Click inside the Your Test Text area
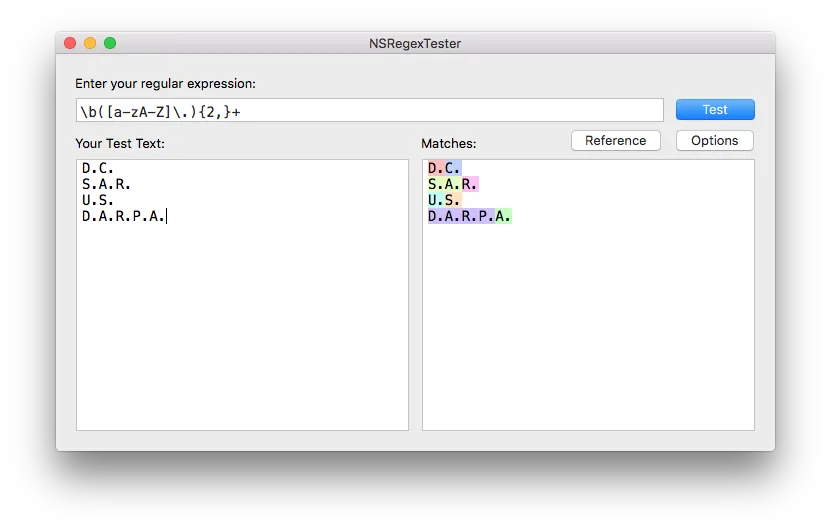 point(242,295)
